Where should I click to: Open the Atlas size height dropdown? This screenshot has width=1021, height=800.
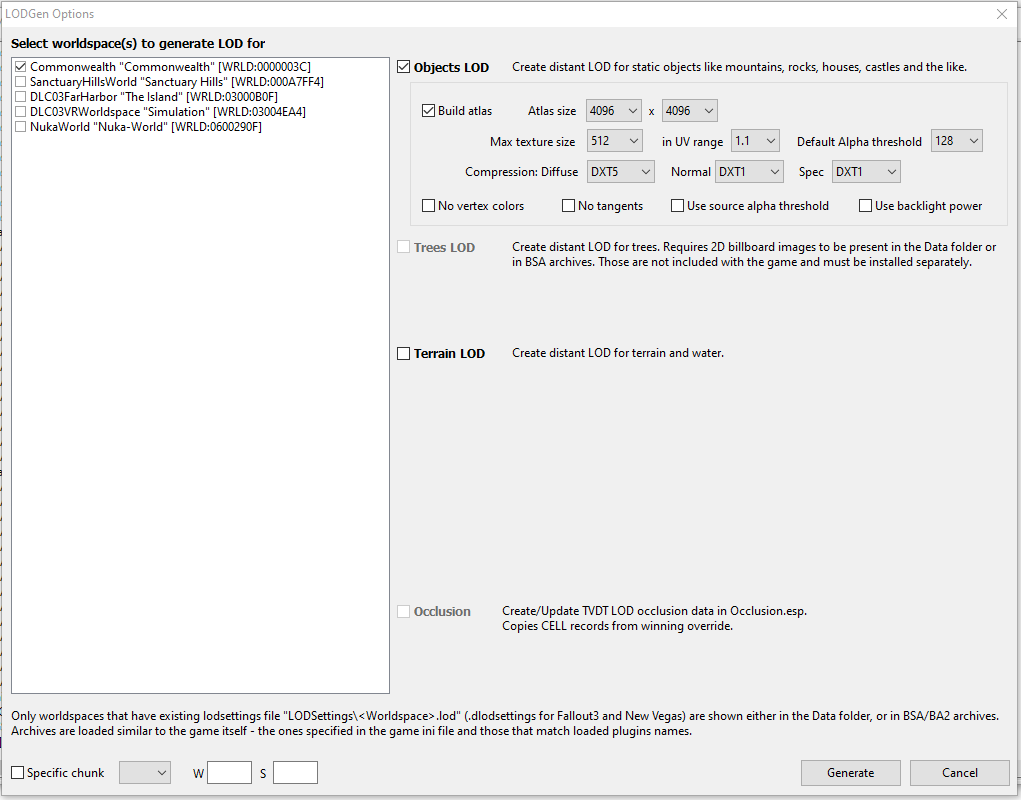click(690, 111)
